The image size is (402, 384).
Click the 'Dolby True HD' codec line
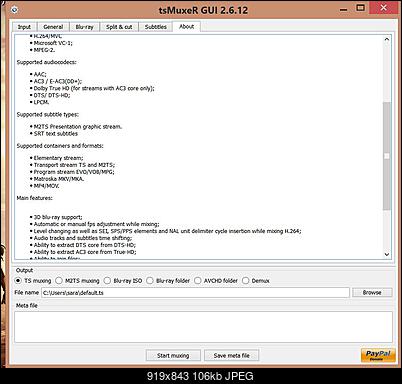tap(94, 88)
